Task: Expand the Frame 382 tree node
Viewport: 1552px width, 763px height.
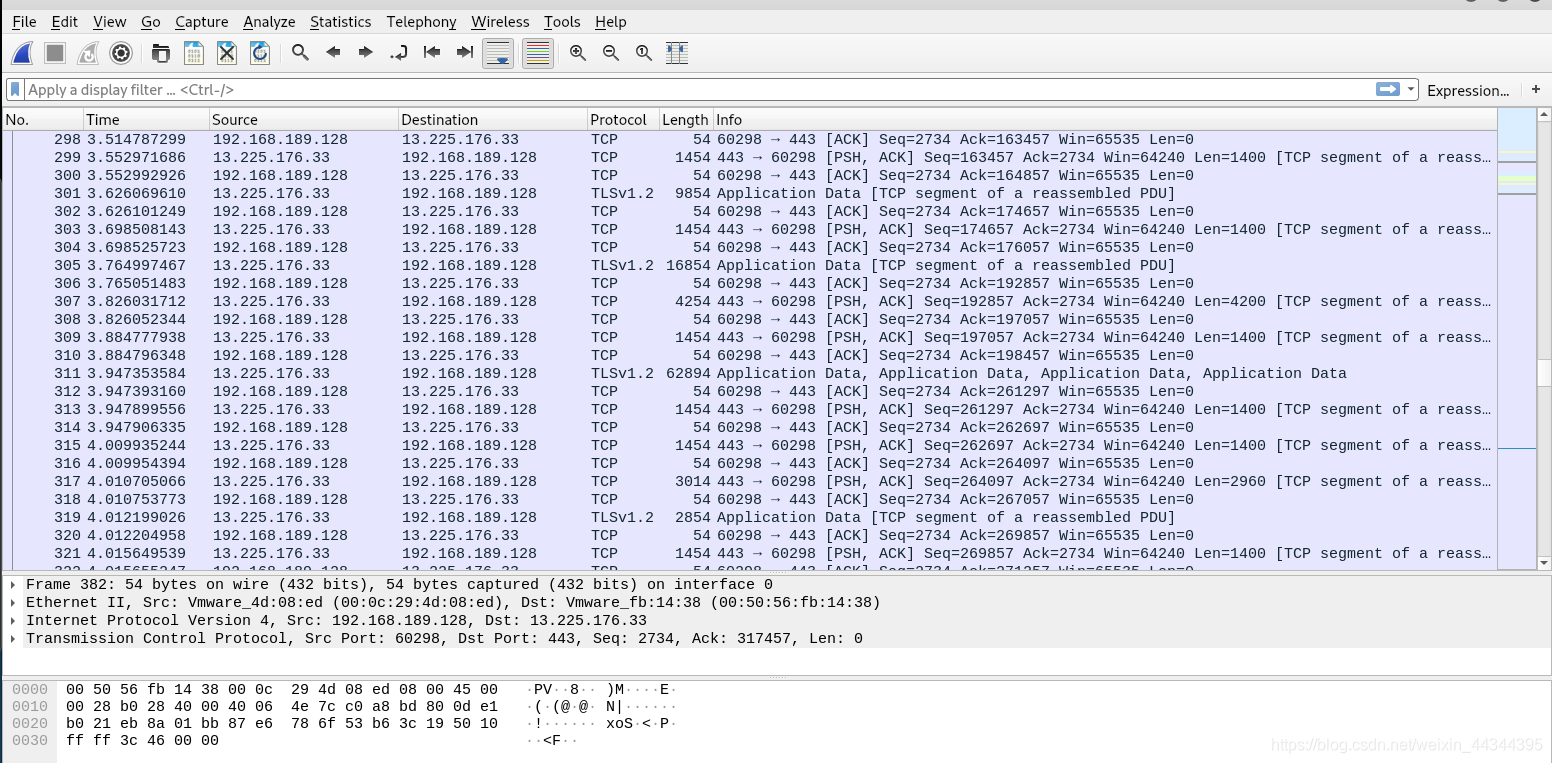Action: click(x=12, y=585)
